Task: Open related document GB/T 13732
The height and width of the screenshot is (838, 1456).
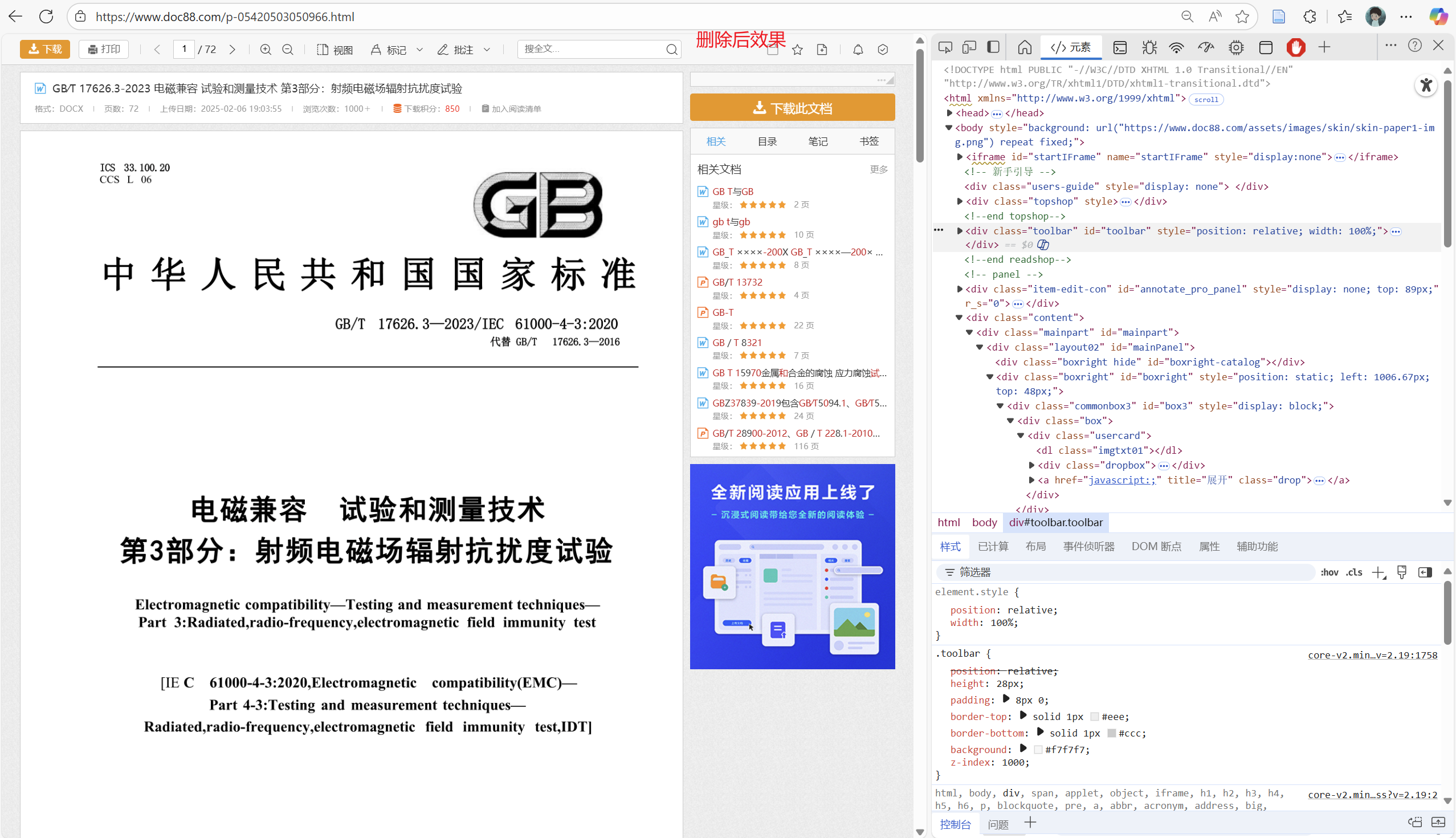Action: pos(737,282)
